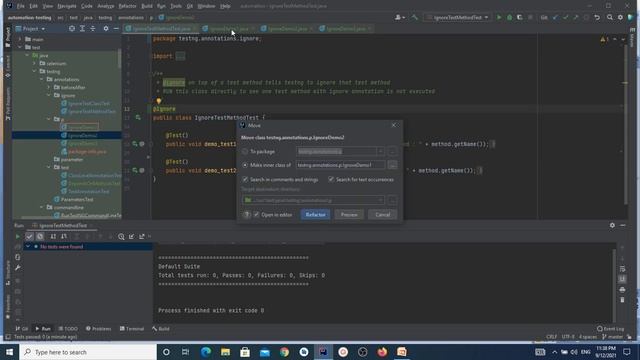Toggle the Open in editor checkbox
The width and height of the screenshot is (640, 360).
pos(256,215)
